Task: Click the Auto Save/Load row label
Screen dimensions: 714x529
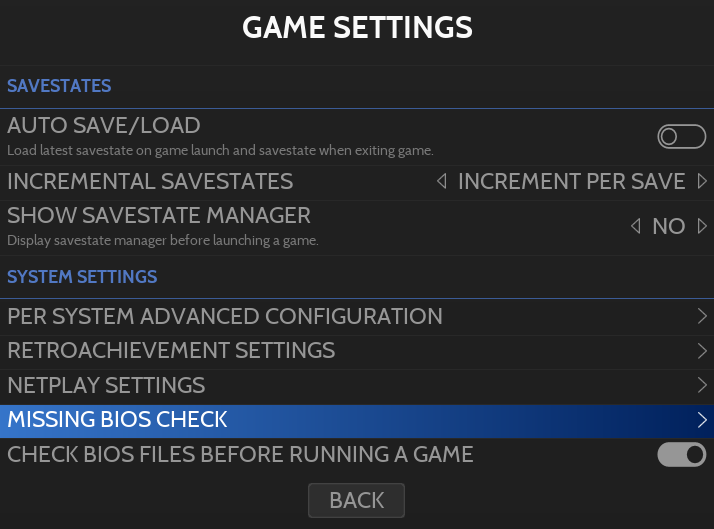Action: [x=104, y=126]
